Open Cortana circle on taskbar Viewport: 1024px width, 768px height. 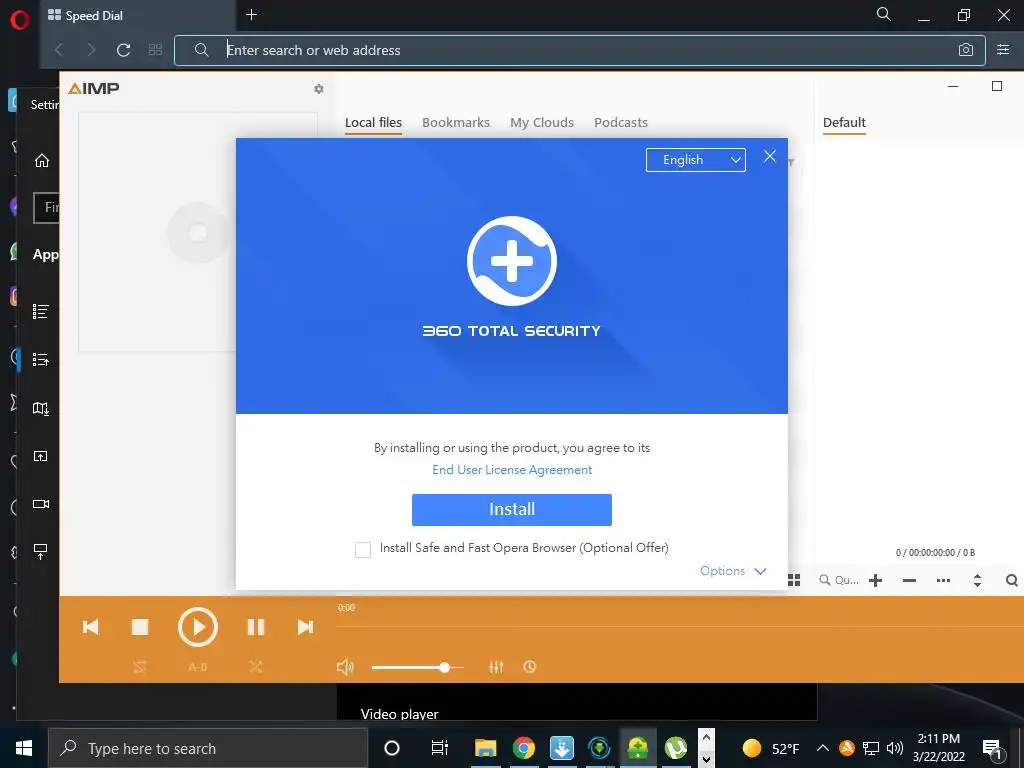point(392,748)
